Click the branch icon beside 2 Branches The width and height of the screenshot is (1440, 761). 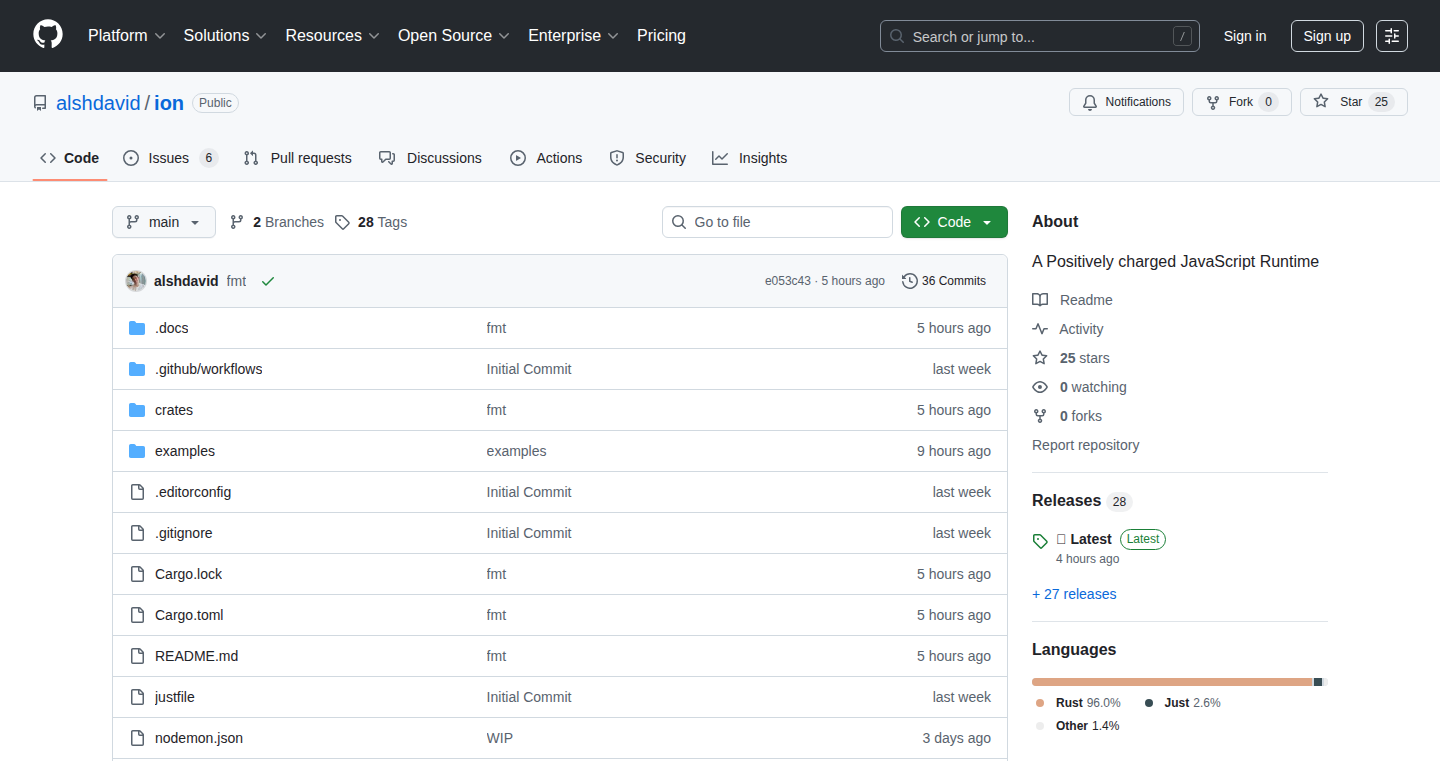click(237, 222)
